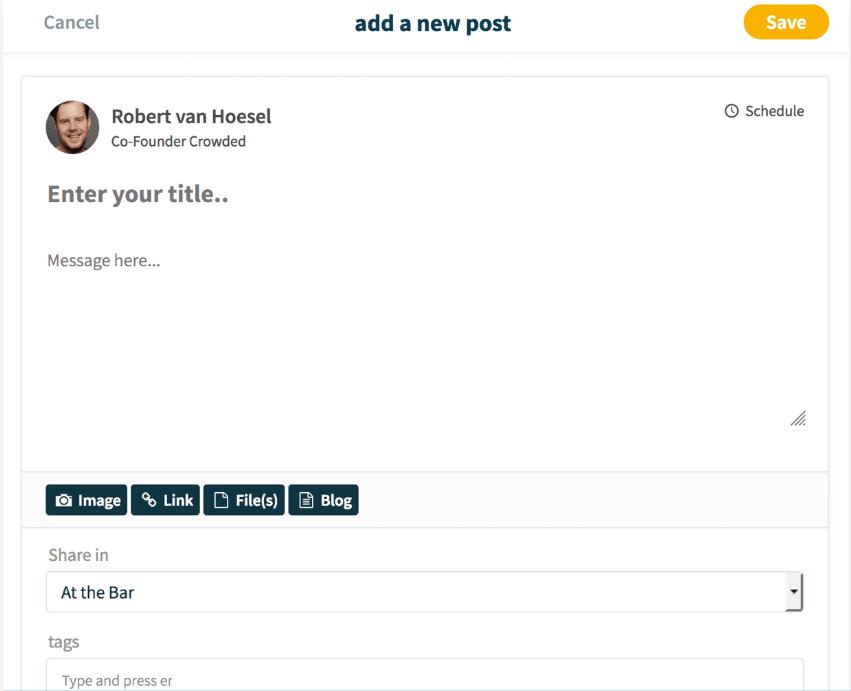Save the new post
The image size is (851, 691).
pos(785,22)
